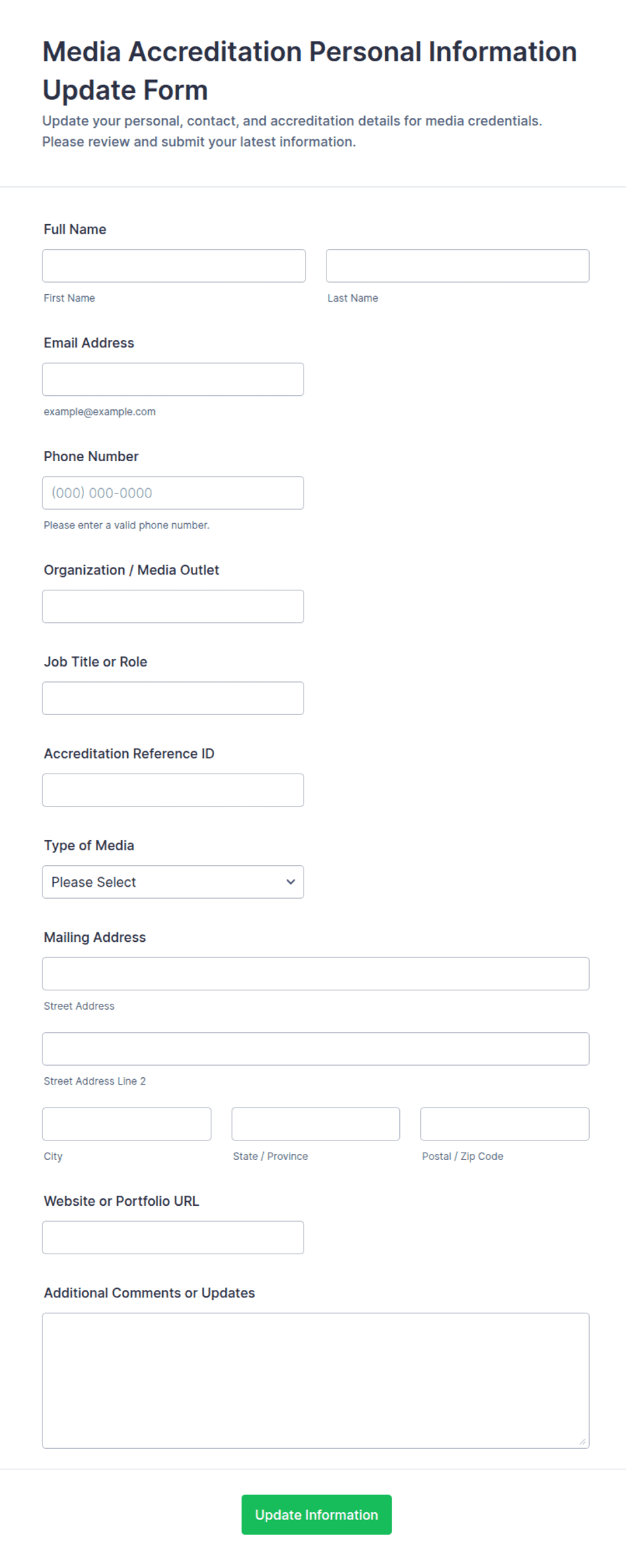626x1568 pixels.
Task: Click the State / Province field
Action: click(316, 1124)
